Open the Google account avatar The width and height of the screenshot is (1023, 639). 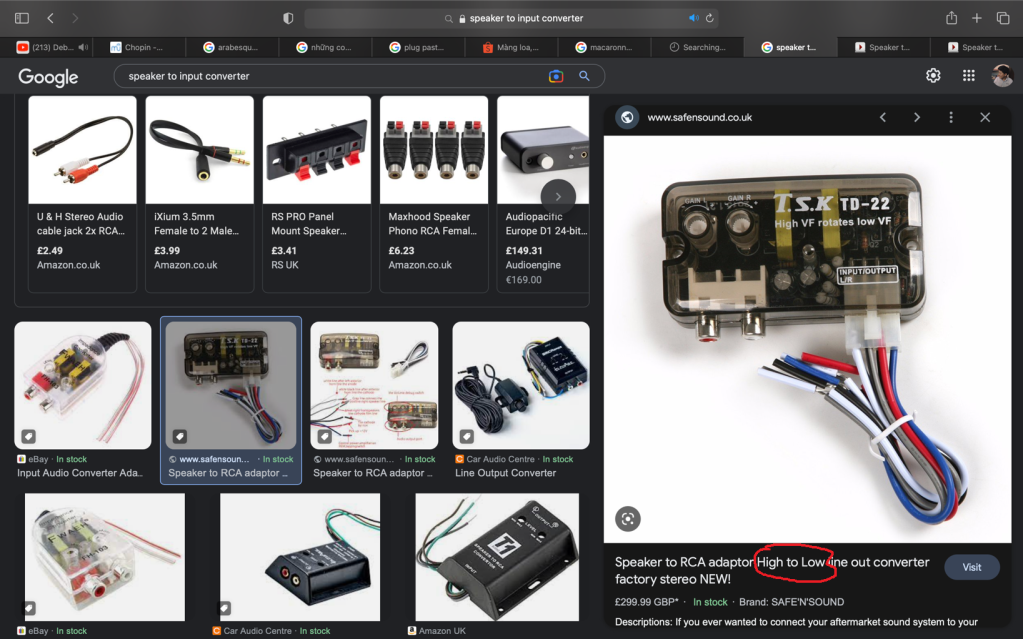click(1002, 76)
